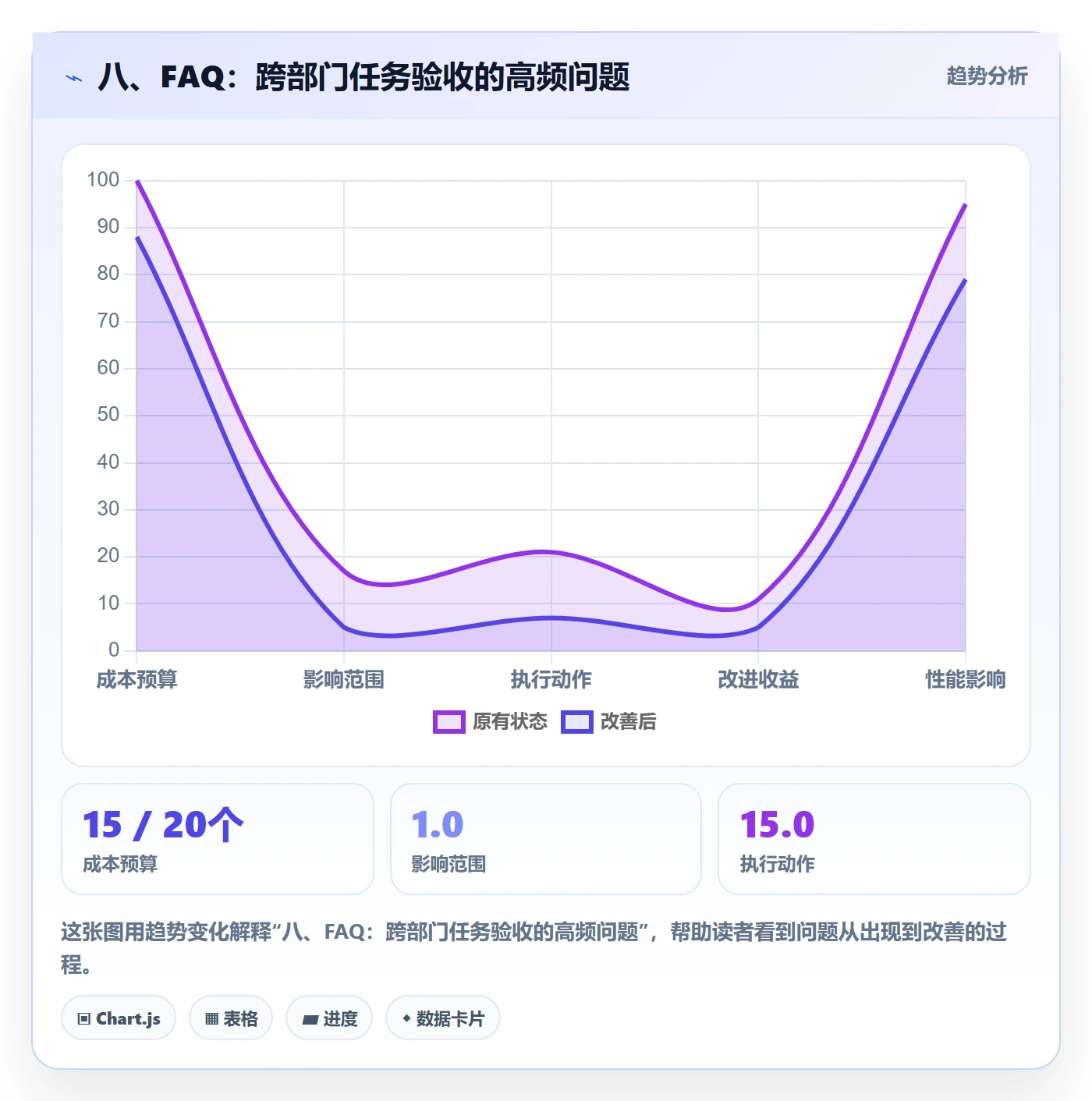1092x1101 pixels.
Task: Click the 八、FAQ:跨部门任务验收的高频问题 heading
Action: coord(363,77)
